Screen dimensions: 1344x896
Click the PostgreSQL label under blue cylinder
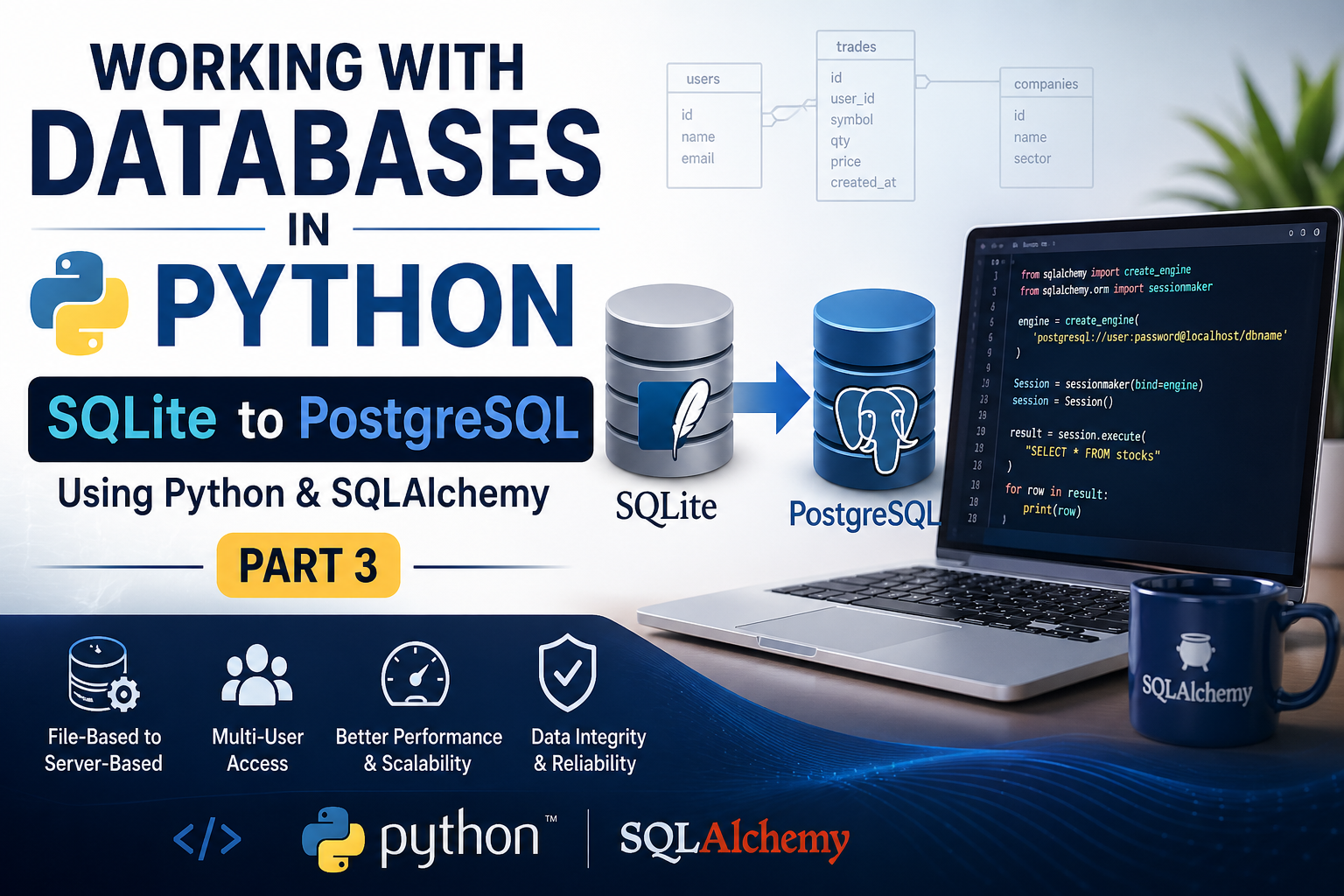point(864,514)
